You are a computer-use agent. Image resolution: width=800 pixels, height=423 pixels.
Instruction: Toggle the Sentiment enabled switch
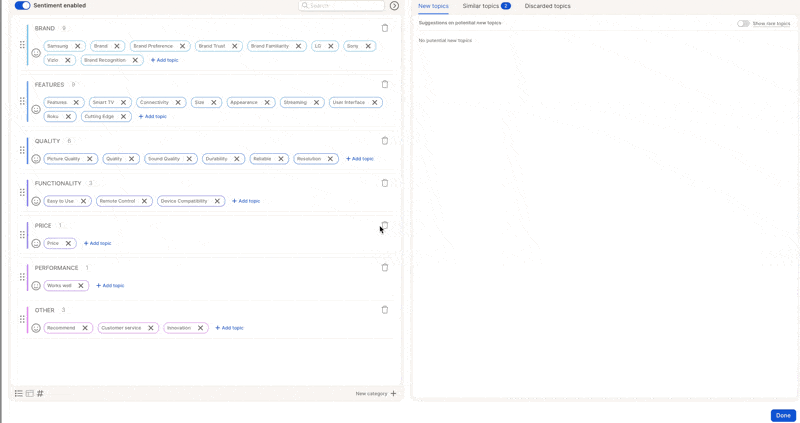click(x=22, y=6)
